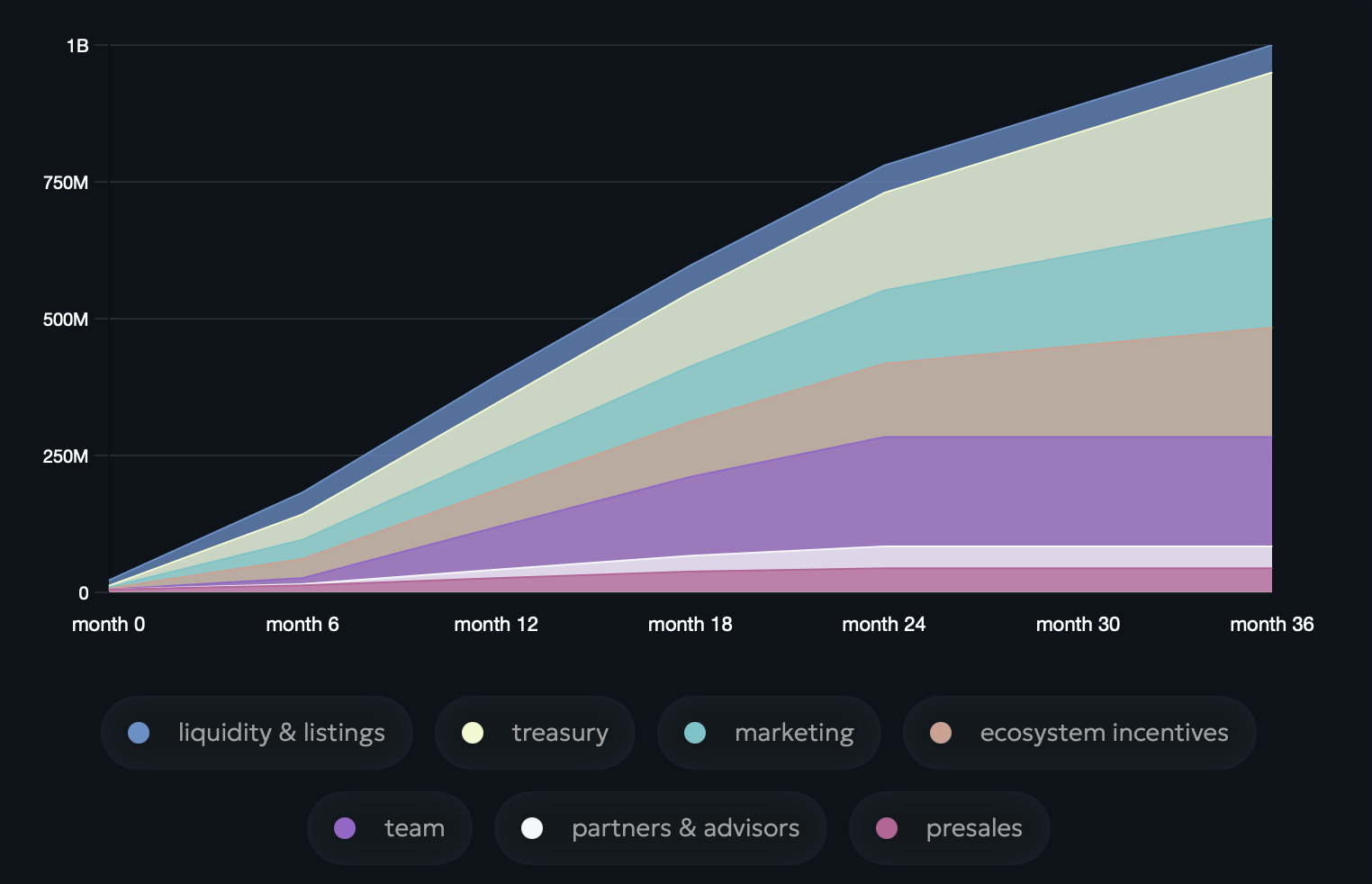
Task: Click the white partners & advisors dot
Action: [532, 828]
